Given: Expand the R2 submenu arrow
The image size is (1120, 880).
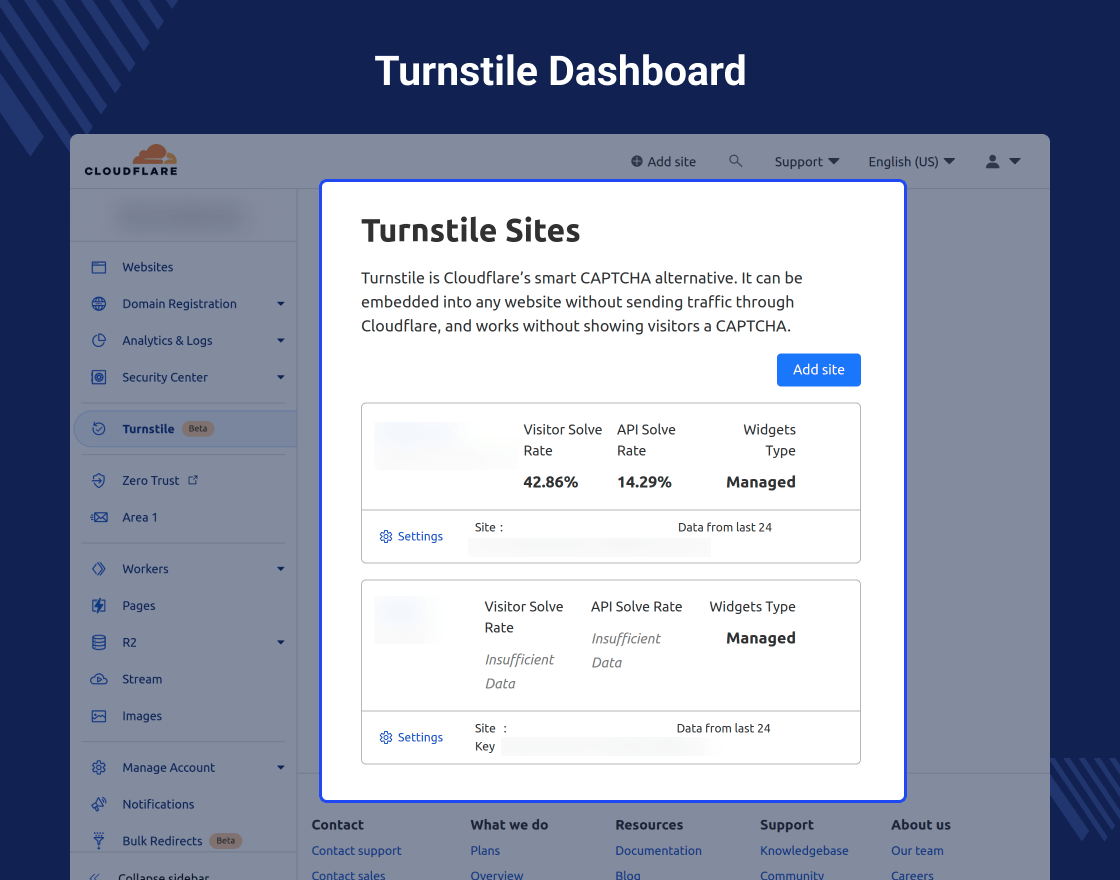Looking at the screenshot, I should tap(281, 642).
